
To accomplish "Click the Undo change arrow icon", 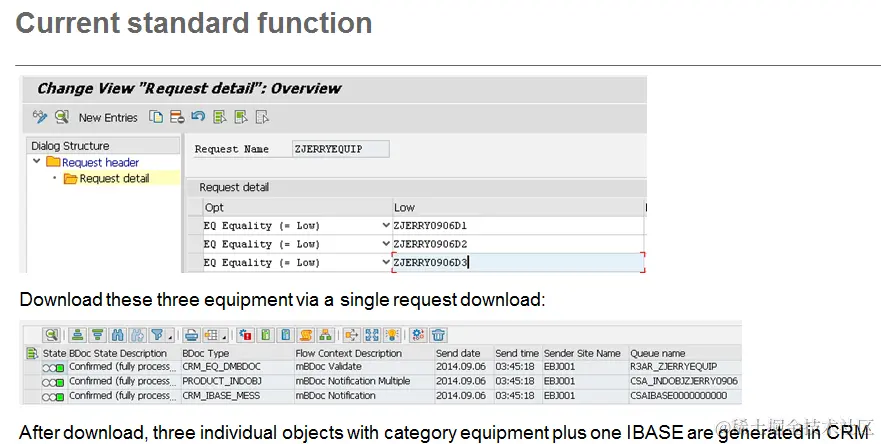I will click(198, 116).
